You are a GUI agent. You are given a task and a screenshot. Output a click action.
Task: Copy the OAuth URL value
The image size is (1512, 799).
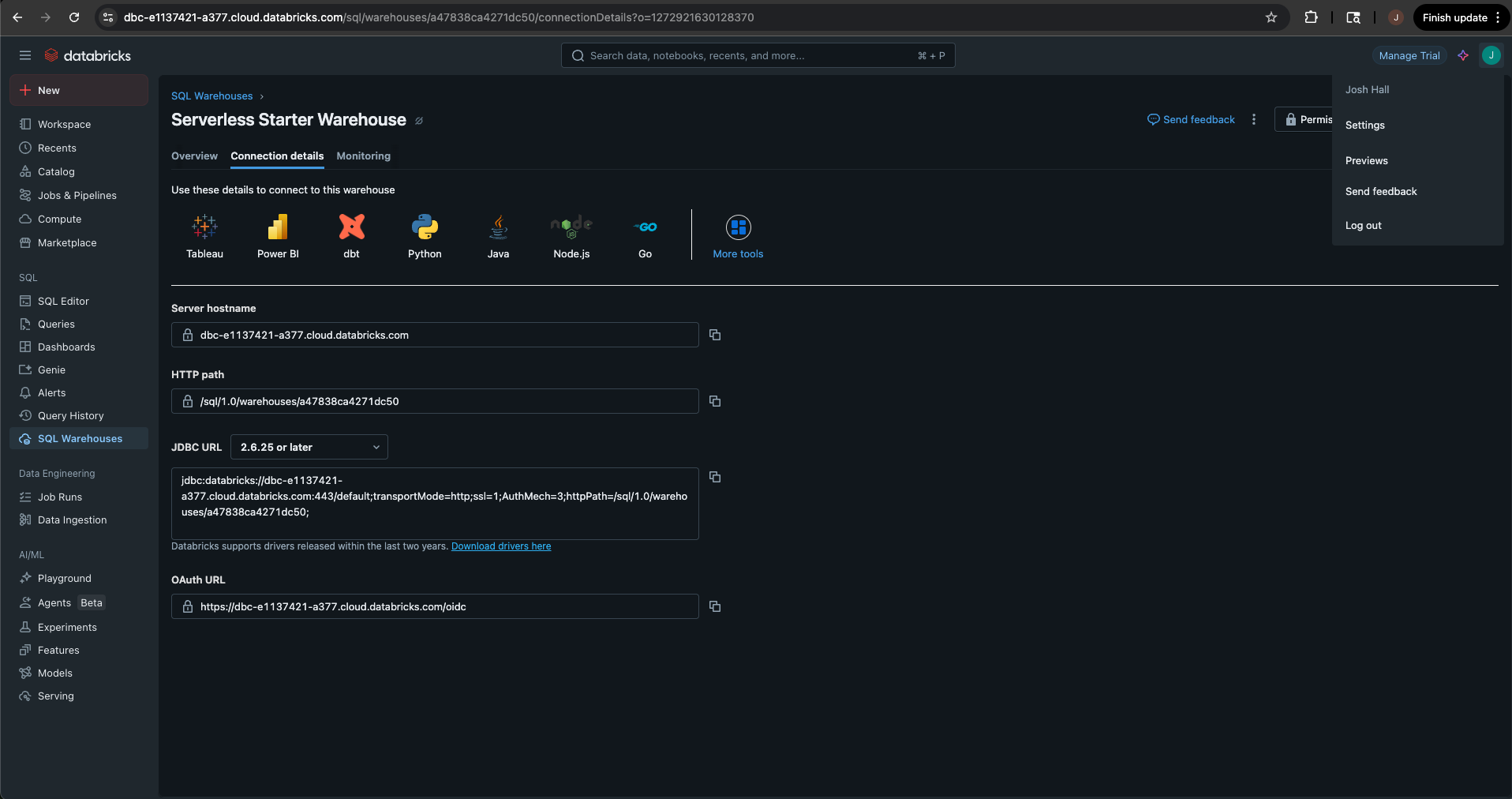[715, 606]
